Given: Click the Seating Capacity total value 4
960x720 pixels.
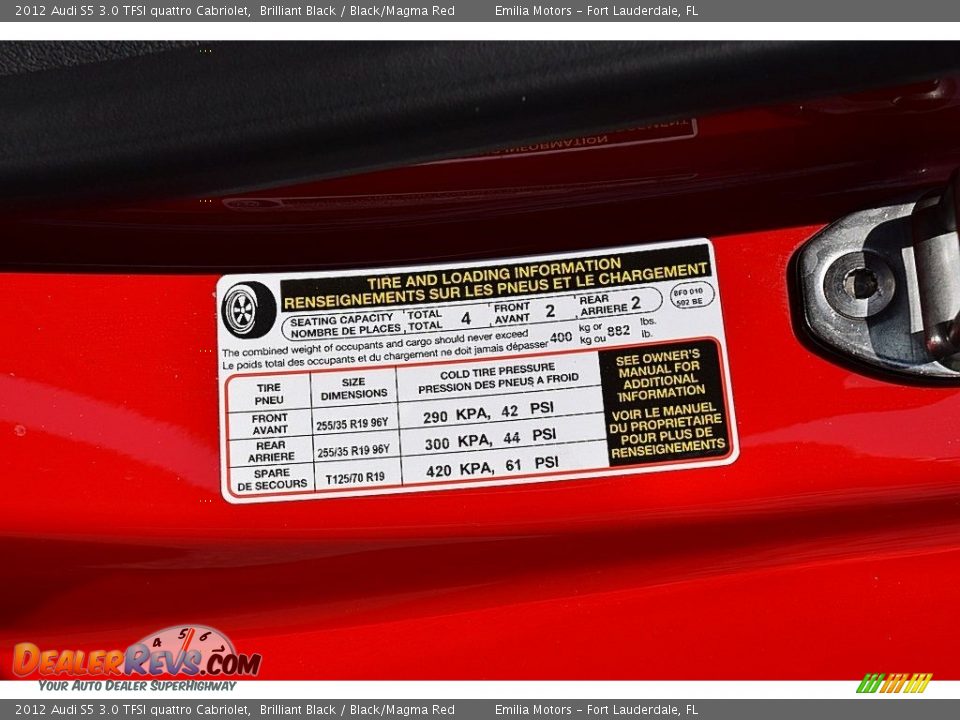Looking at the screenshot, I should tap(465, 319).
